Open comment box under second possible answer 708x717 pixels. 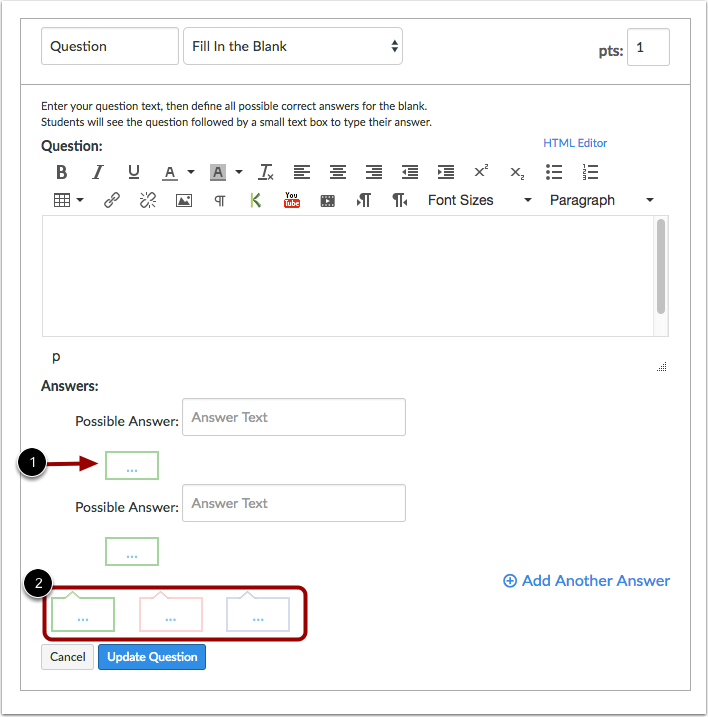(132, 551)
